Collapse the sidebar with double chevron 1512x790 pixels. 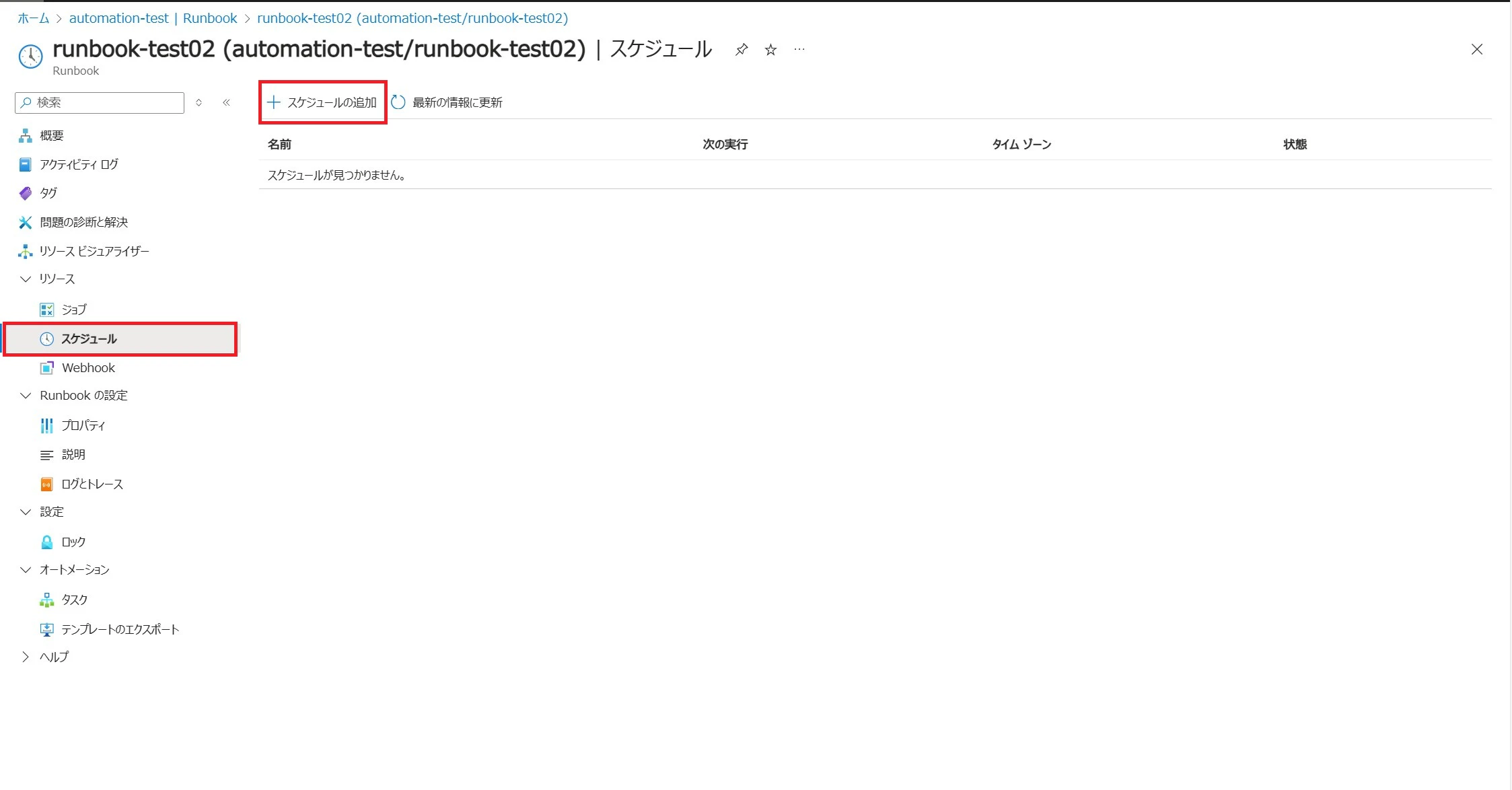click(x=227, y=102)
